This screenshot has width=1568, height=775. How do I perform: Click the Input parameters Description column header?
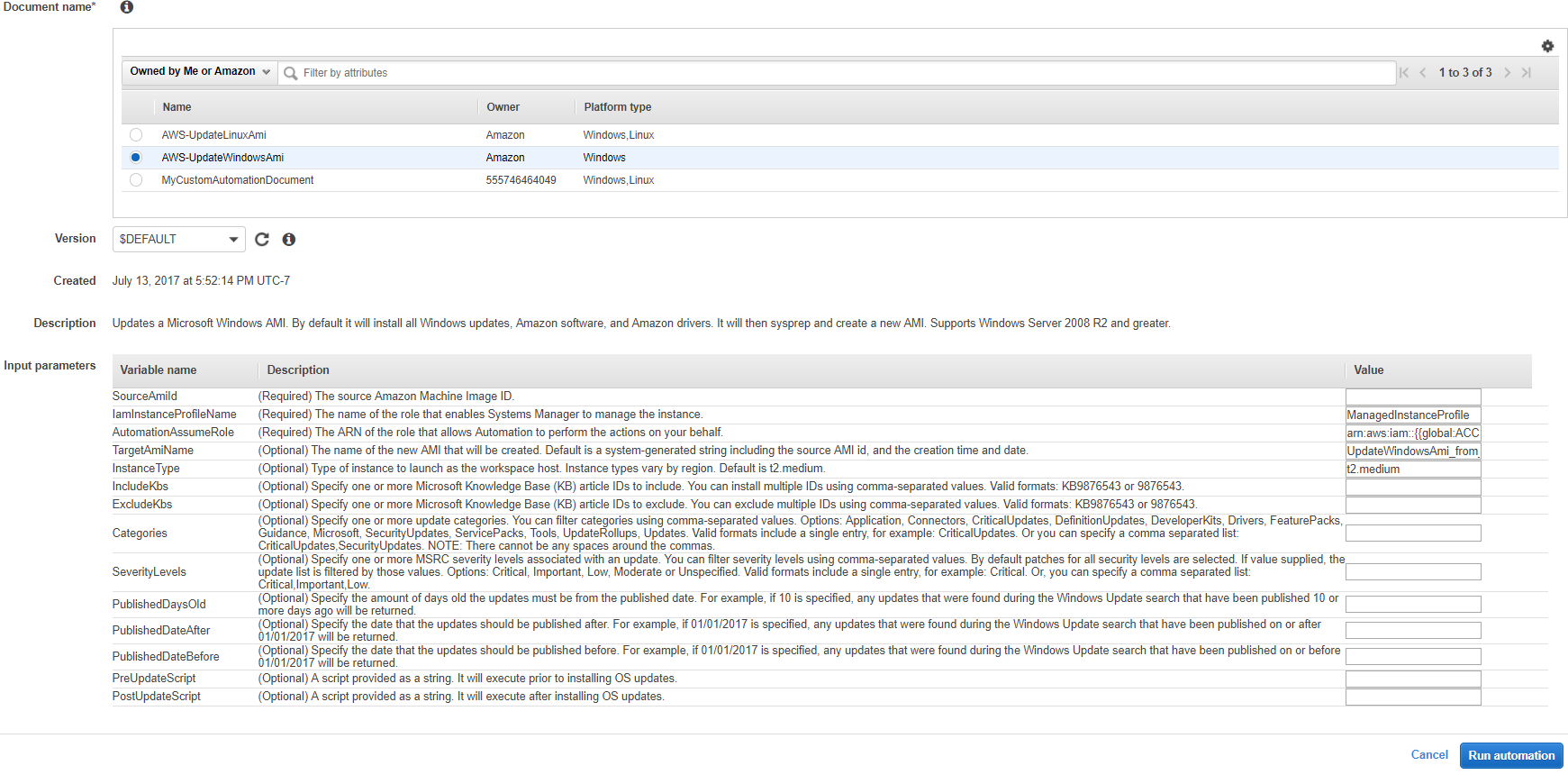(x=298, y=370)
